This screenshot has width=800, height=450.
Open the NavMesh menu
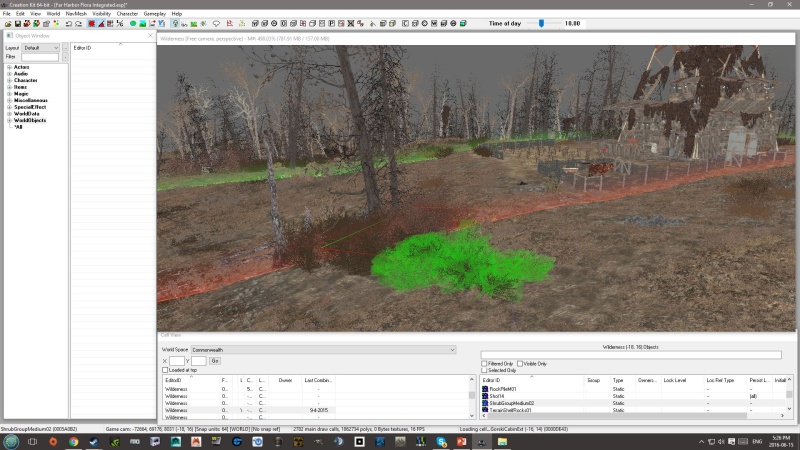pos(76,14)
